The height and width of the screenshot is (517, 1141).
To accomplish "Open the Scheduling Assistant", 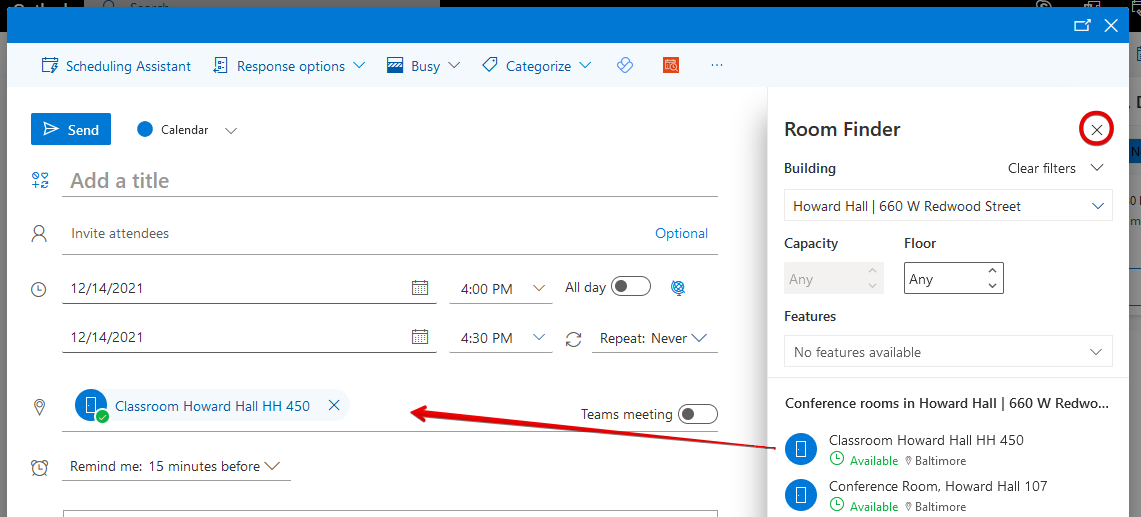I will coord(116,66).
